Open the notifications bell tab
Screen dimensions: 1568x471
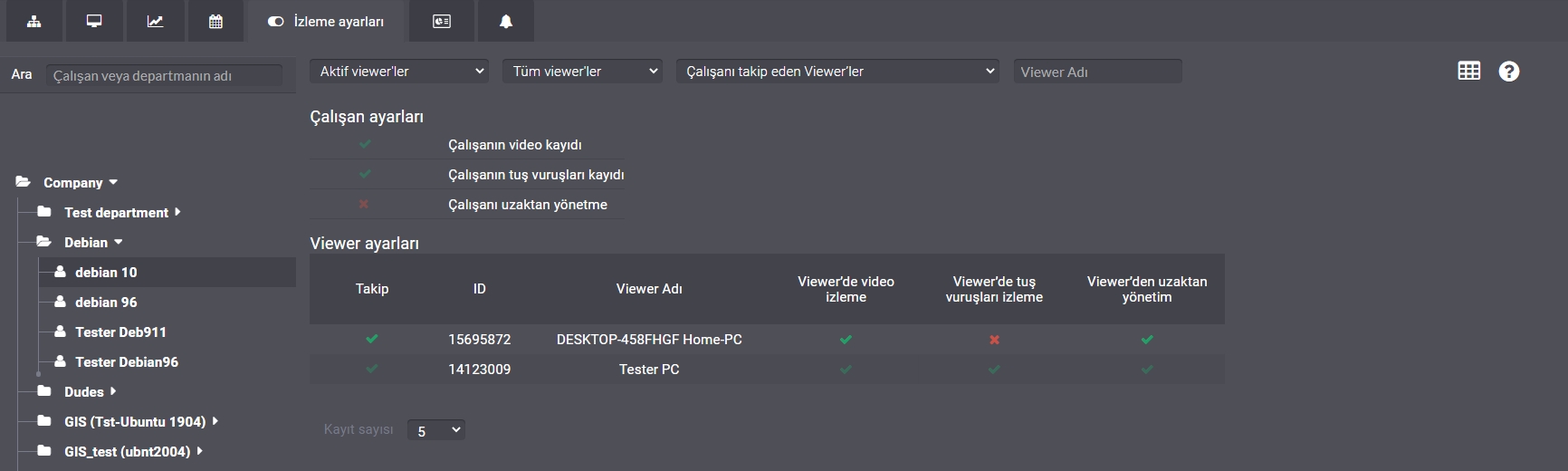(x=506, y=21)
